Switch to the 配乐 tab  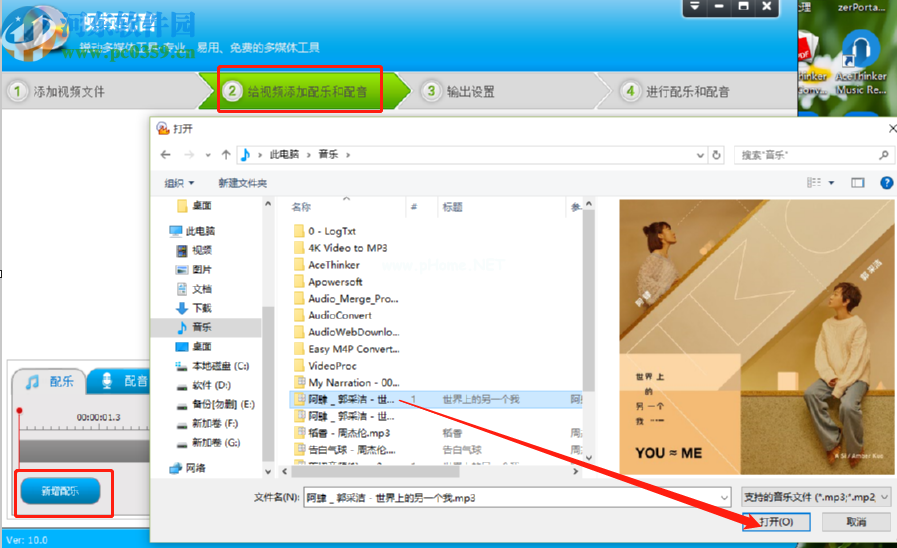click(x=50, y=382)
